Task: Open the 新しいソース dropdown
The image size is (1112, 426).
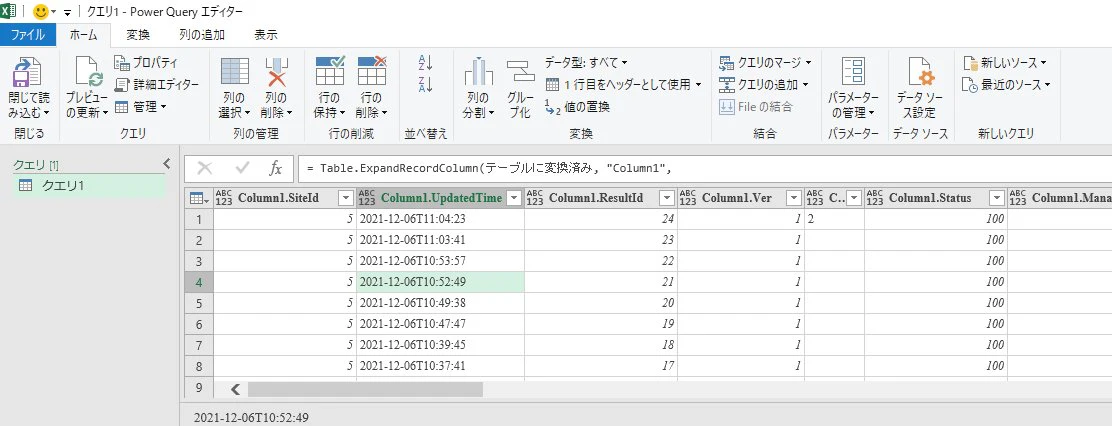Action: pos(1004,62)
